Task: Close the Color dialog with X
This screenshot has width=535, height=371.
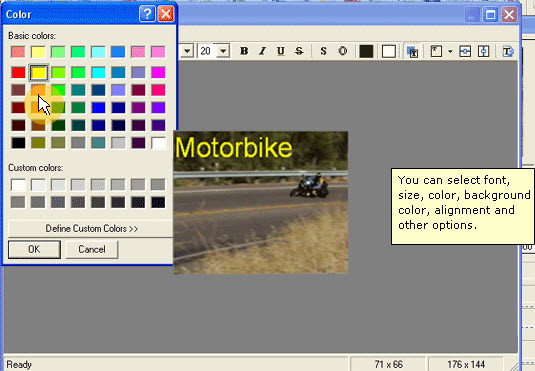Action: click(166, 14)
